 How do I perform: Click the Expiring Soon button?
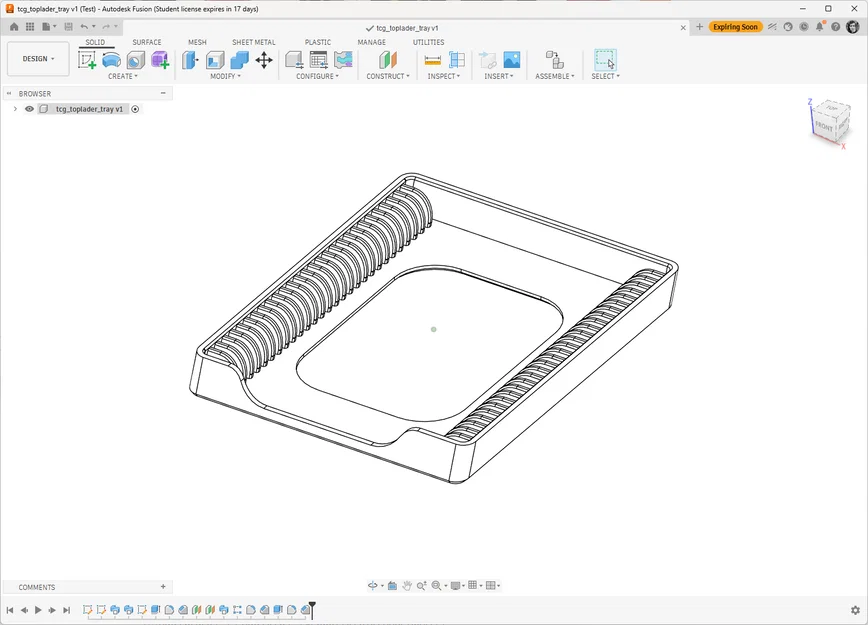tap(735, 27)
